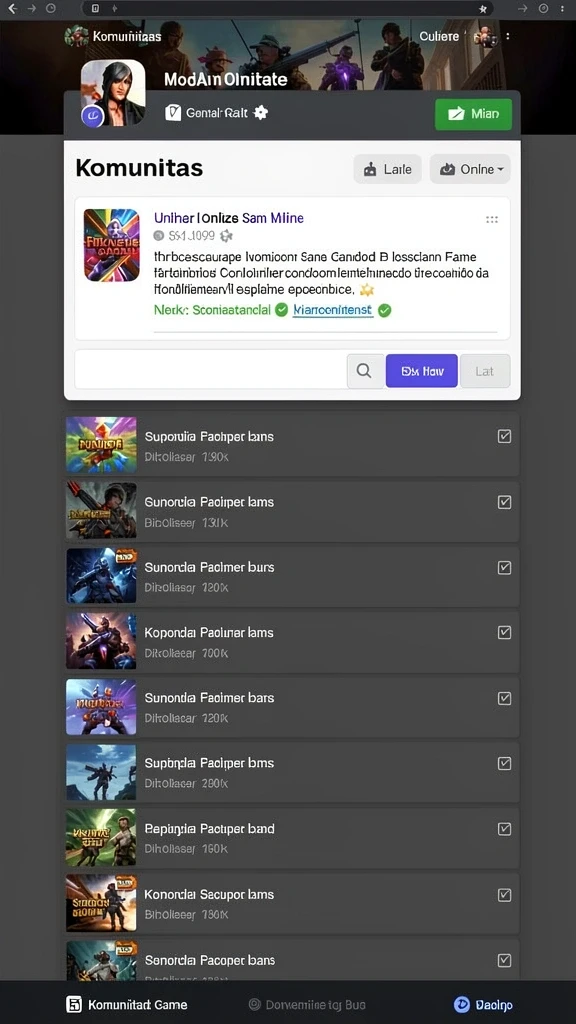
Task: Toggle checkbox on Sunondla Faoimer bars row
Action: click(x=504, y=698)
